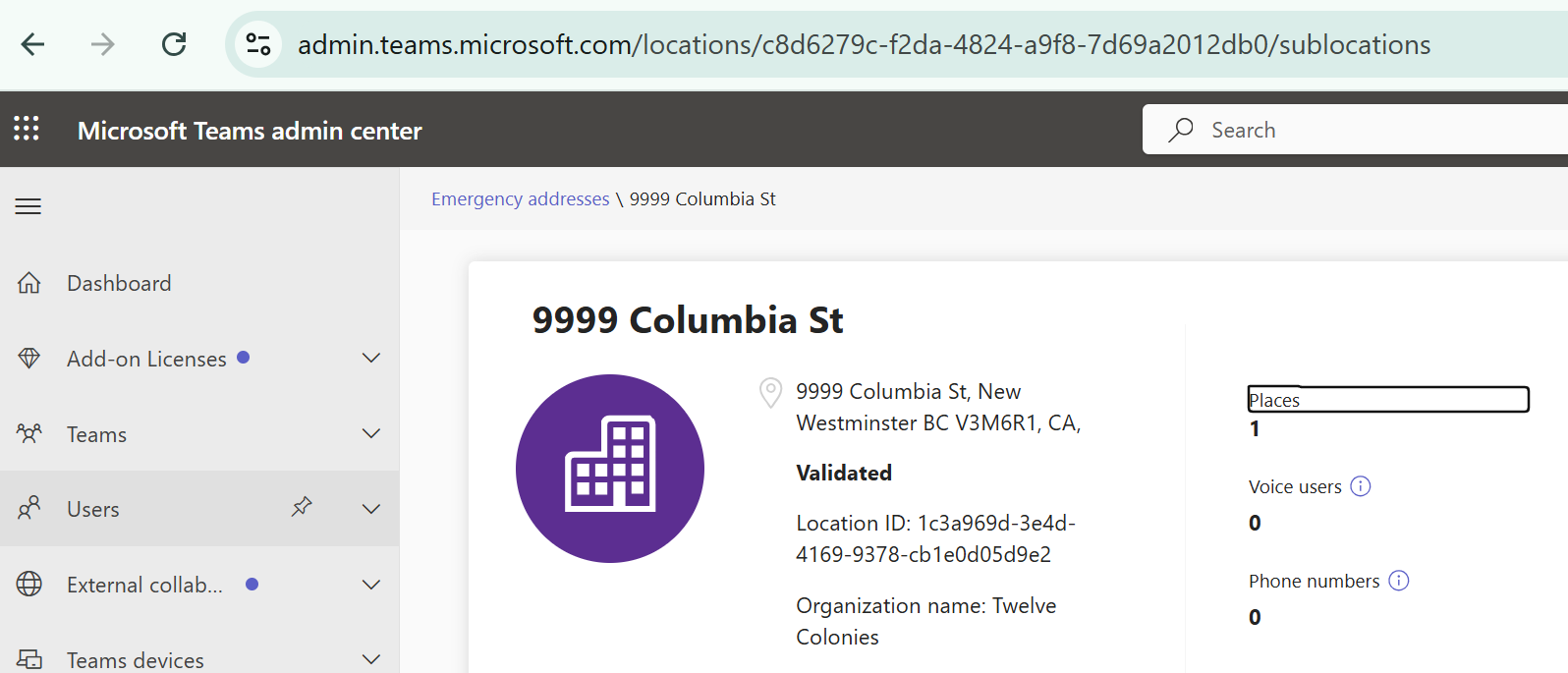Click the External collaboration globe icon
This screenshot has height=673, width=1568.
(x=29, y=585)
